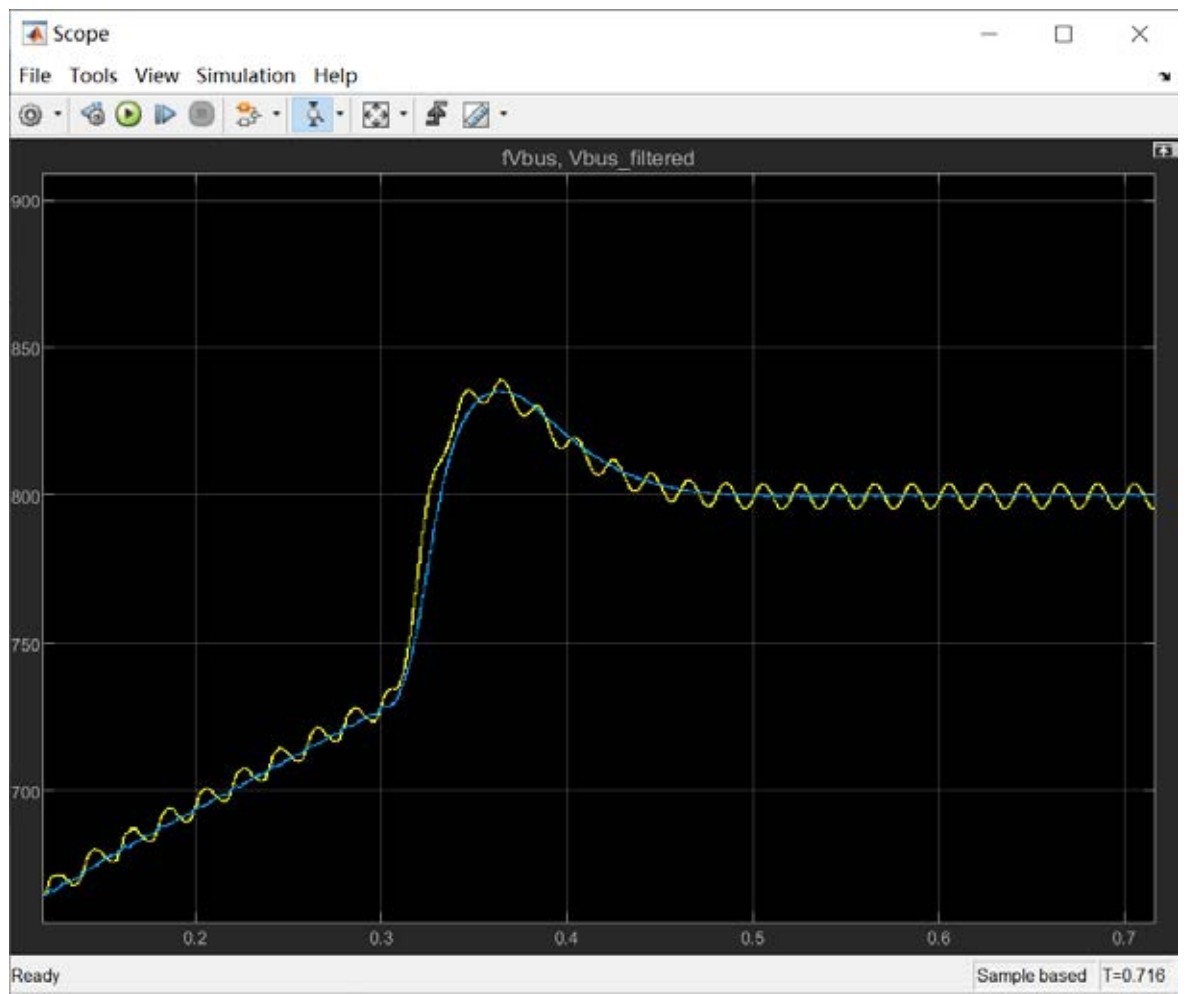Open the Help menu
Viewport: 1188px width, 994px height.
click(x=335, y=76)
